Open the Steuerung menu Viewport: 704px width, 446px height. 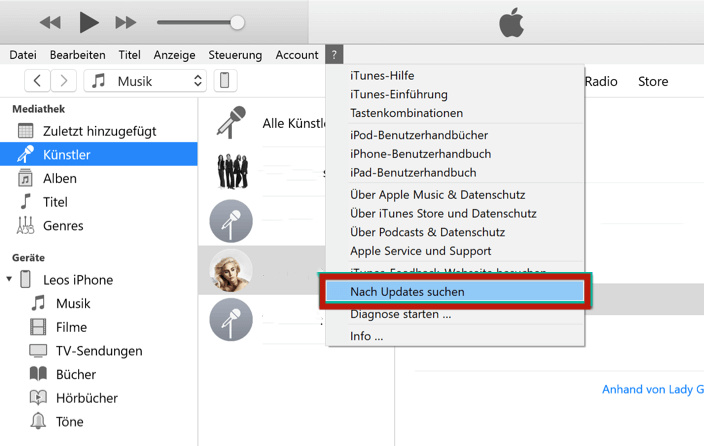[x=235, y=55]
